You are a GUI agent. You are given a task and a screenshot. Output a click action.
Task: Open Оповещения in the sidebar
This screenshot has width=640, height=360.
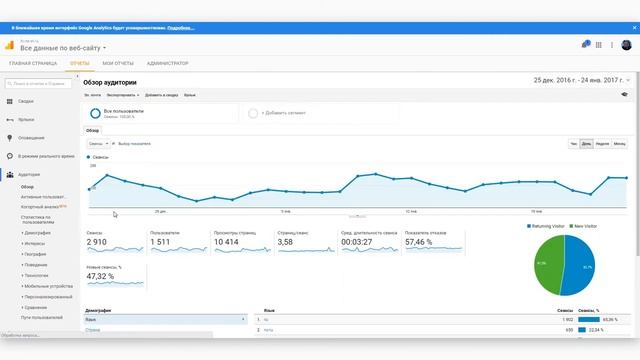[31, 138]
